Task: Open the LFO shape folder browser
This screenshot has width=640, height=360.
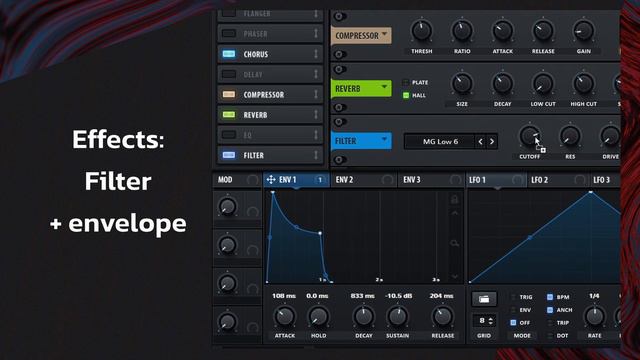Action: pos(484,299)
